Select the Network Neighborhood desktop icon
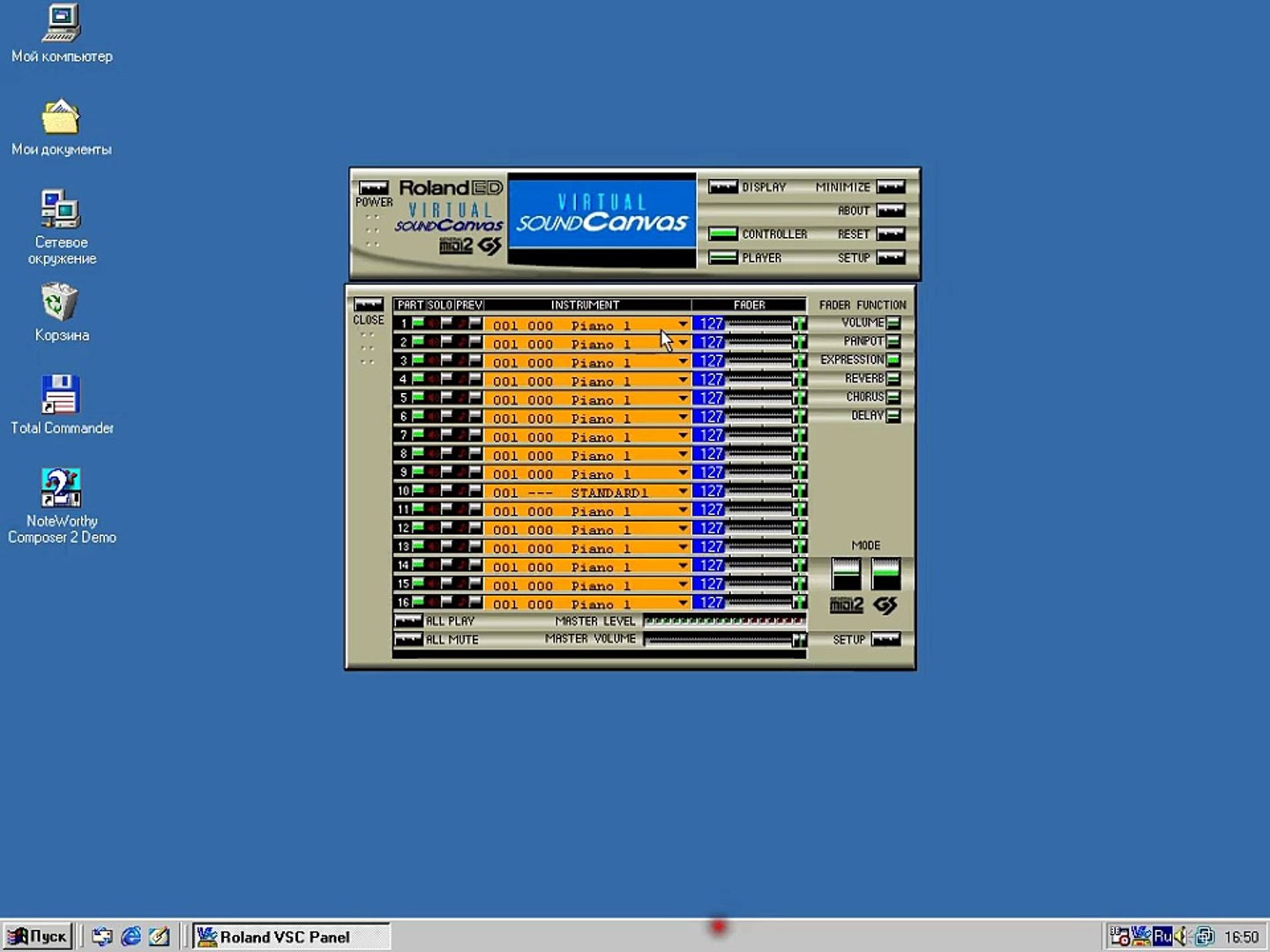Image resolution: width=1270 pixels, height=952 pixels. pyautogui.click(x=62, y=227)
